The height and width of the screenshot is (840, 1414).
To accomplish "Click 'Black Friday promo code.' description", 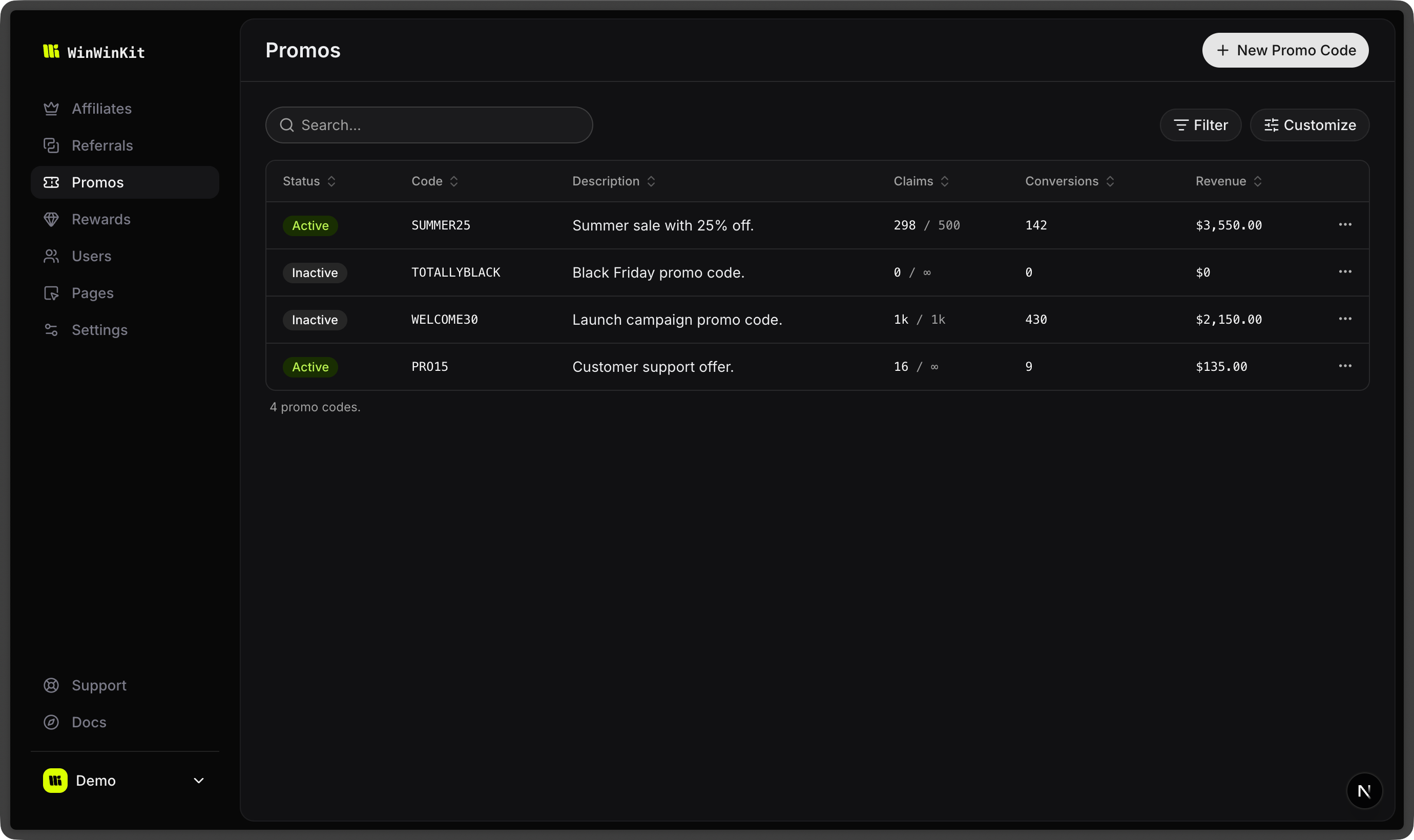I will pyautogui.click(x=658, y=273).
